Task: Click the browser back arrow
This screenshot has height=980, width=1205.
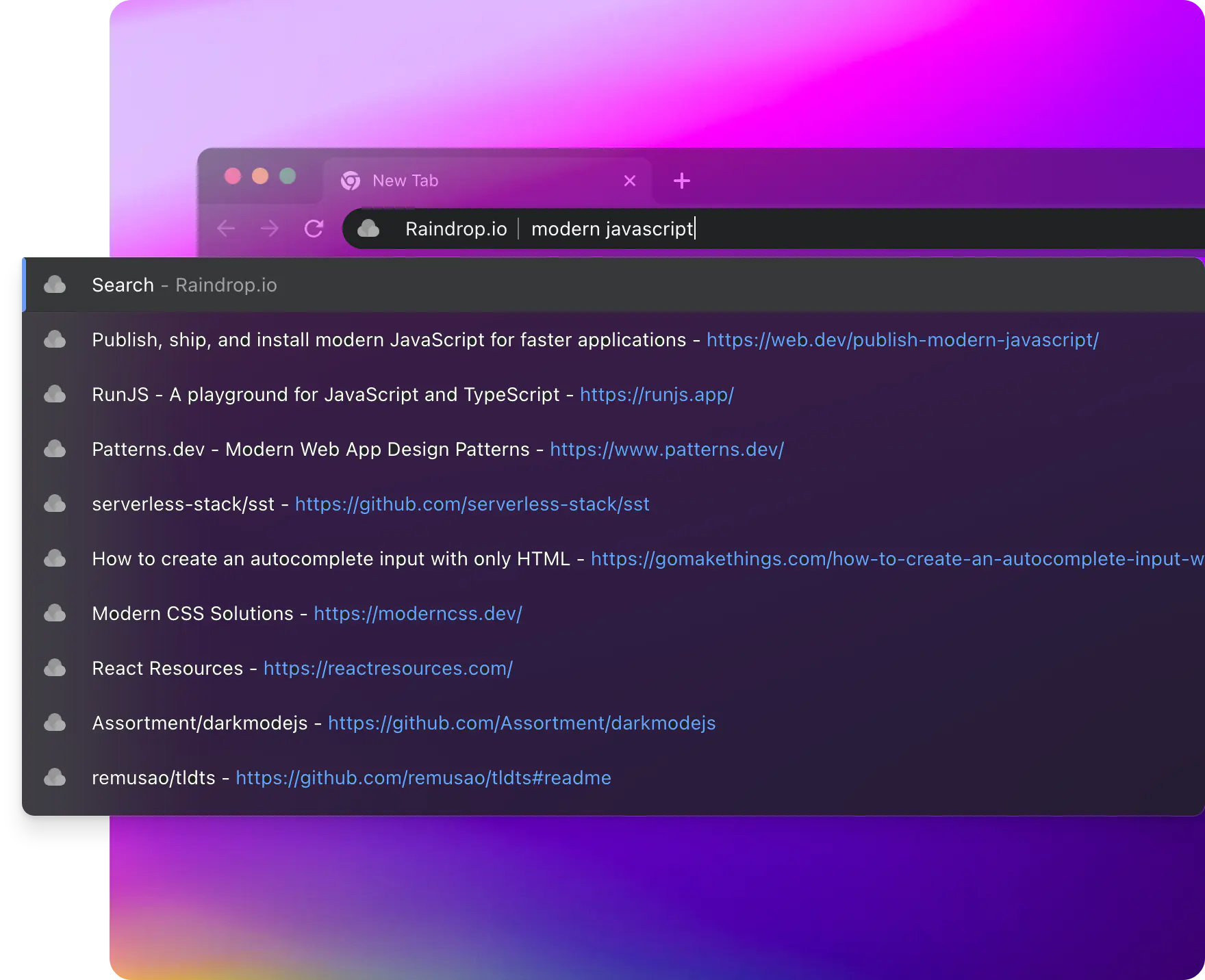Action: pyautogui.click(x=226, y=229)
